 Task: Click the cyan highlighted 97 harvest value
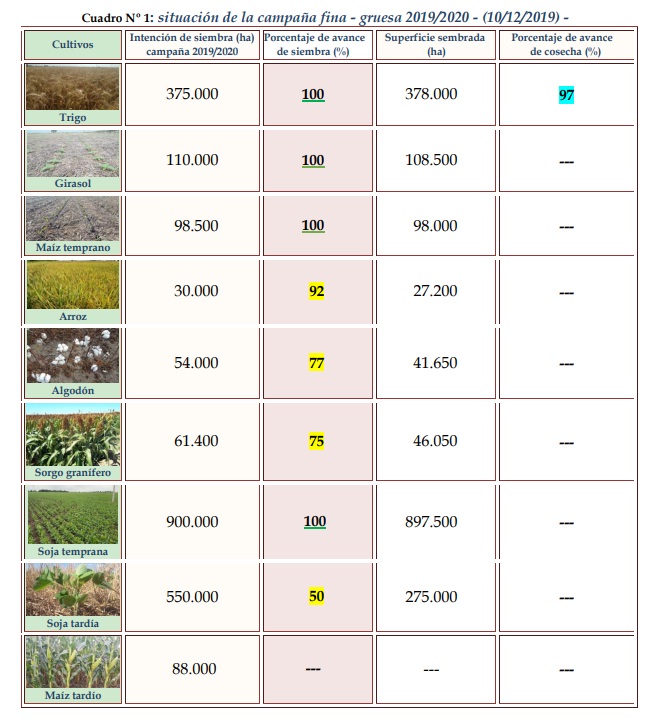[x=566, y=95]
